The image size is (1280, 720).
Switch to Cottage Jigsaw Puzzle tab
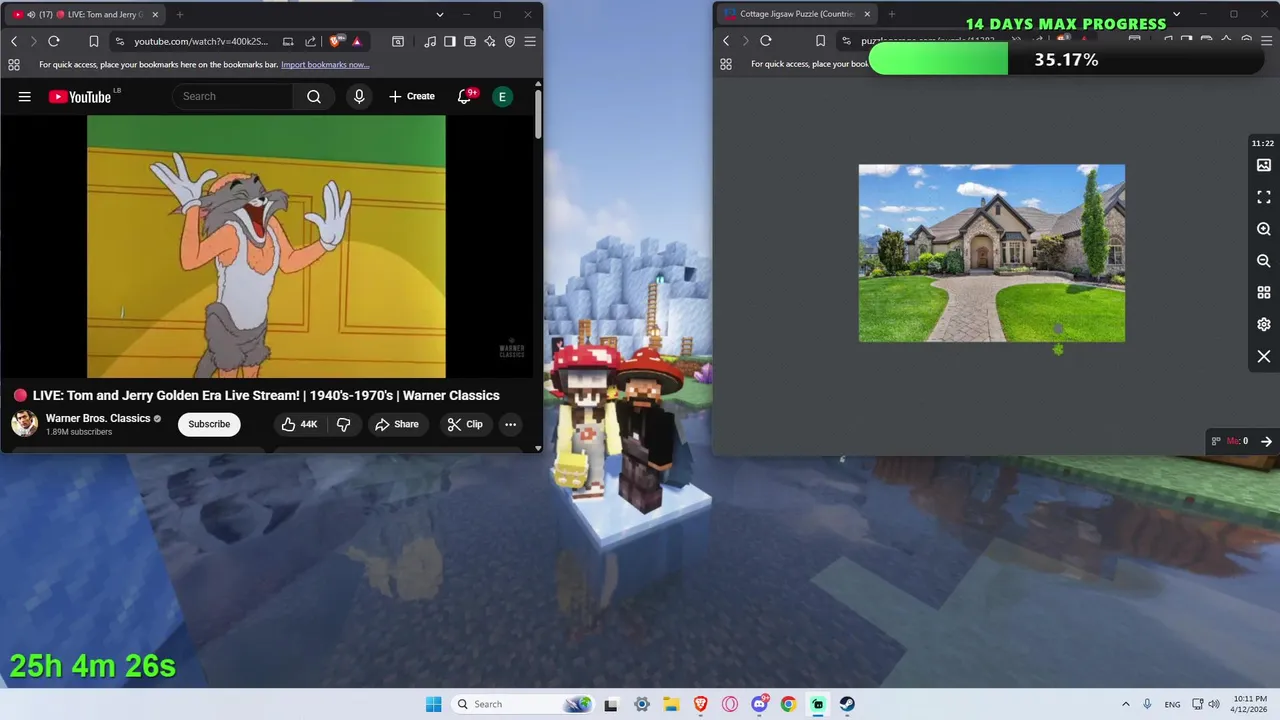[797, 15]
